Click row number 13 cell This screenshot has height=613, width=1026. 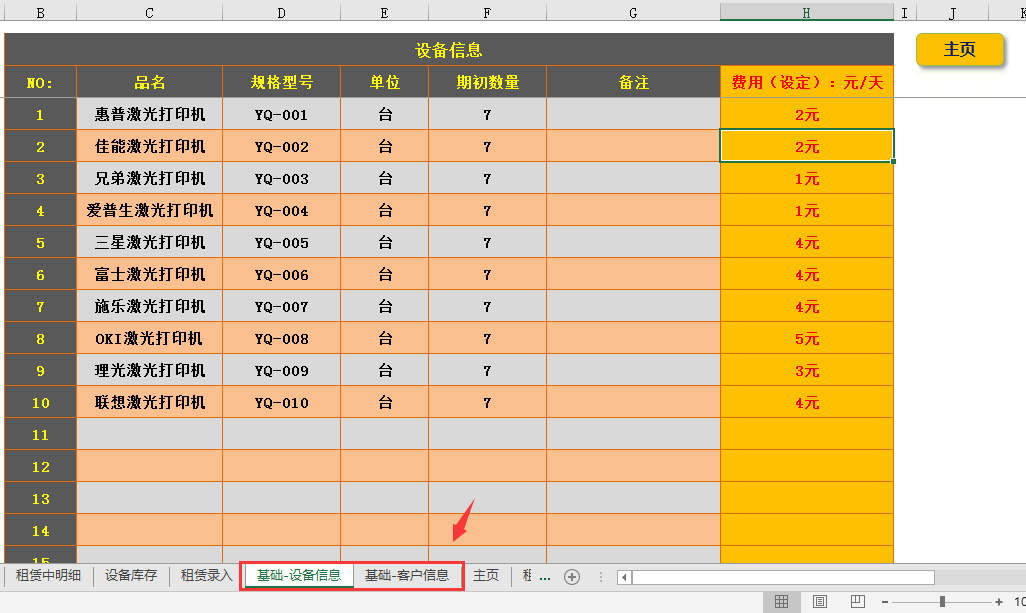pos(41,499)
